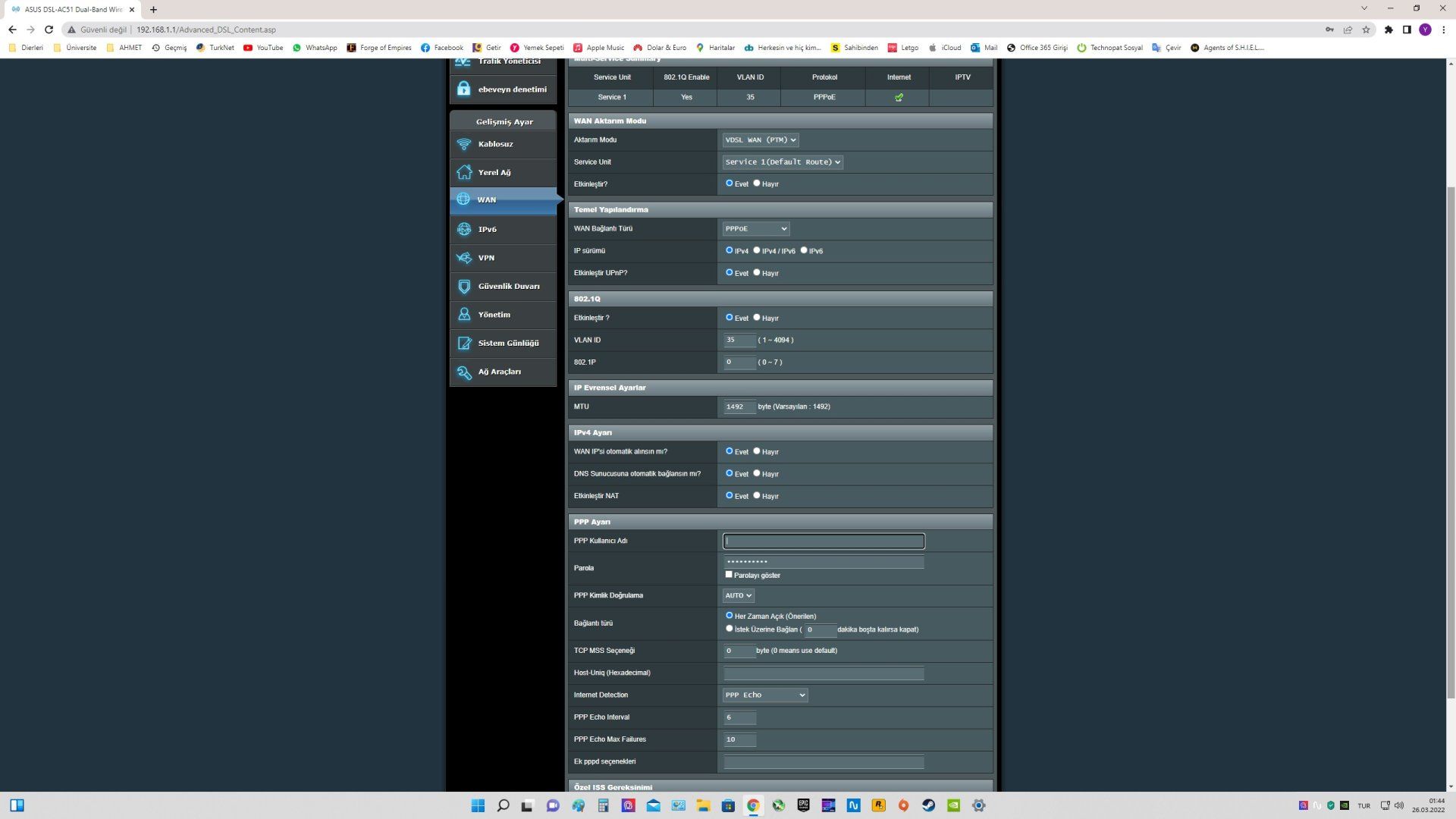
Task: Click the PPP Kullanıcı Adı field
Action: (824, 541)
